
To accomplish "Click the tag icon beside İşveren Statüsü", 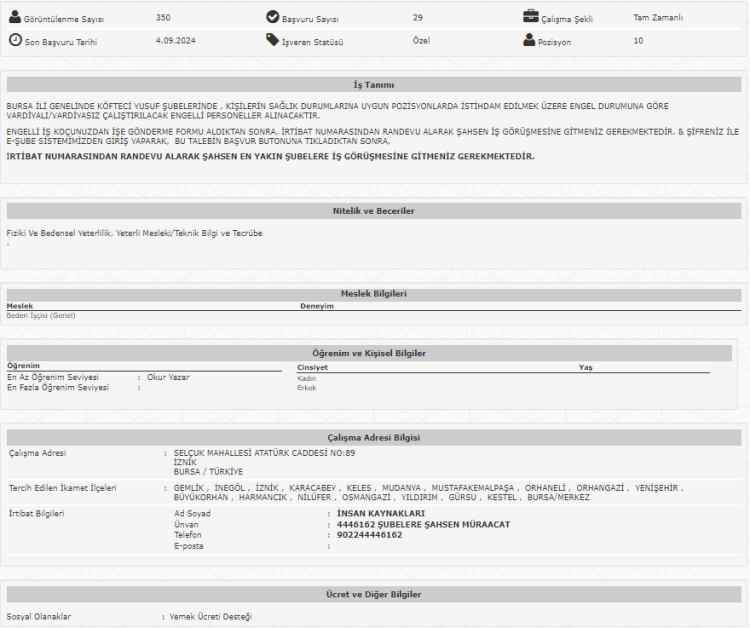I will (x=273, y=40).
